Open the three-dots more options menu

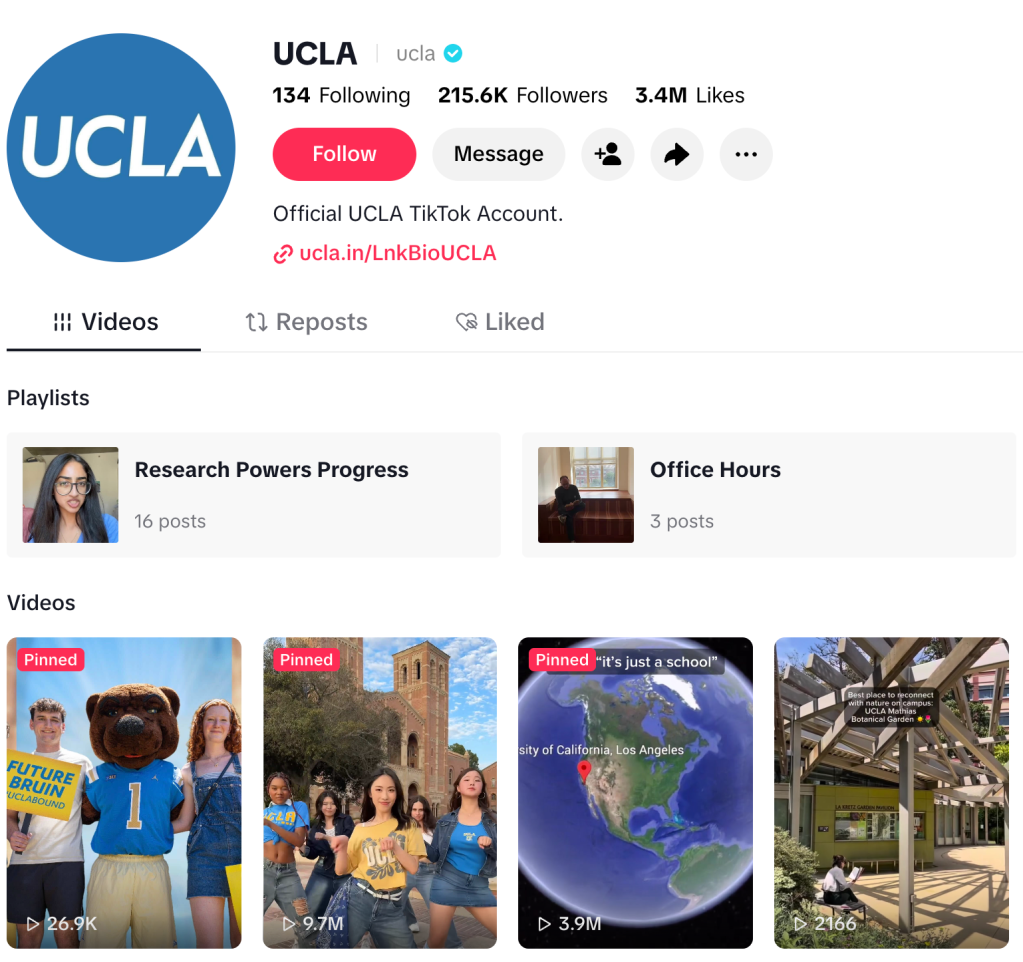click(x=746, y=155)
